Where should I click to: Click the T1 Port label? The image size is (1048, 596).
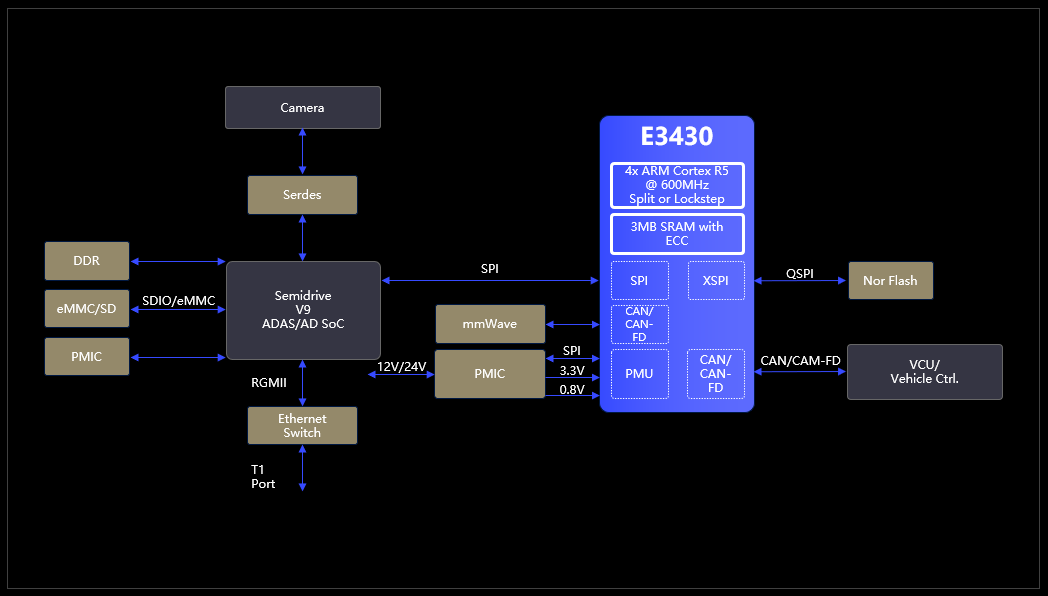263,477
